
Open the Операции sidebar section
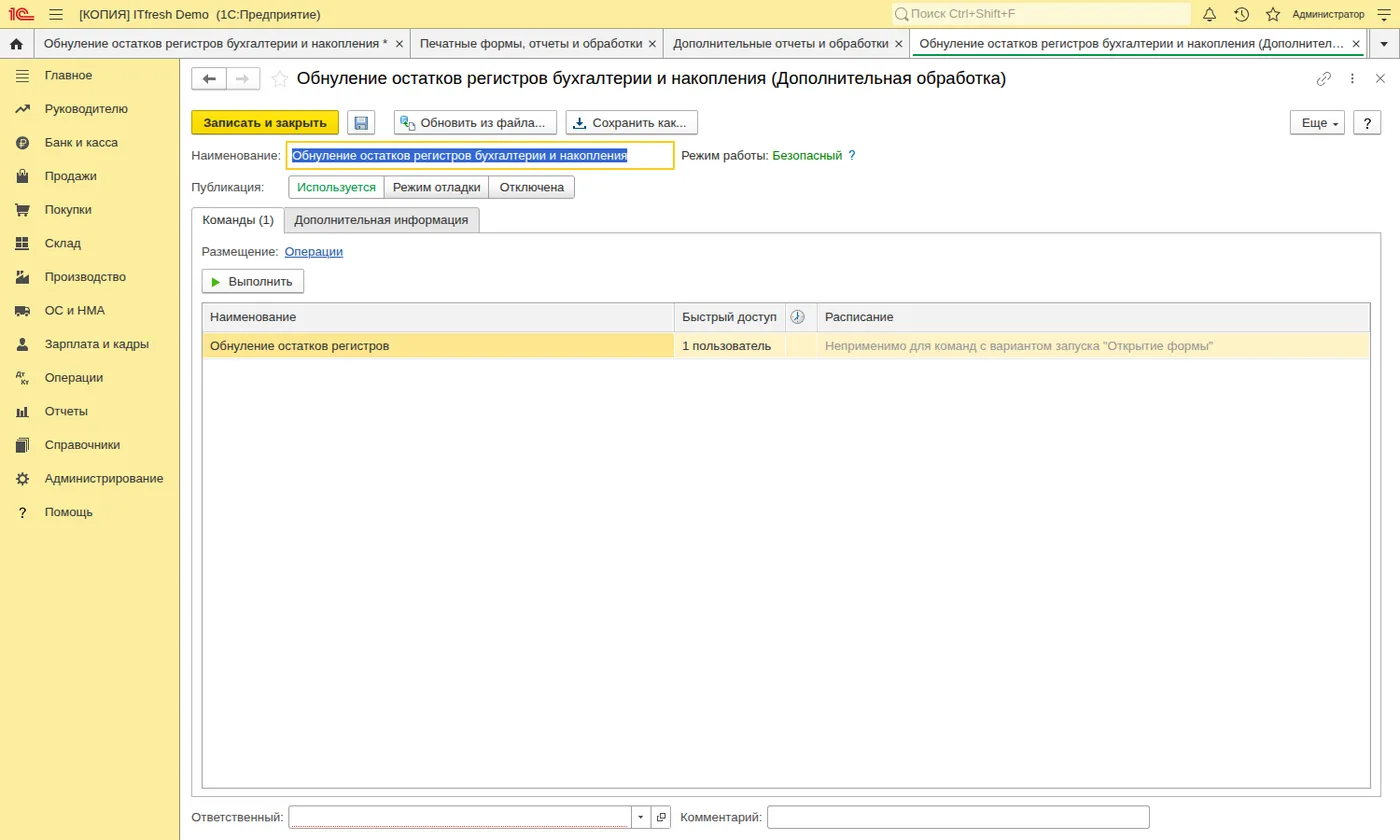(74, 377)
